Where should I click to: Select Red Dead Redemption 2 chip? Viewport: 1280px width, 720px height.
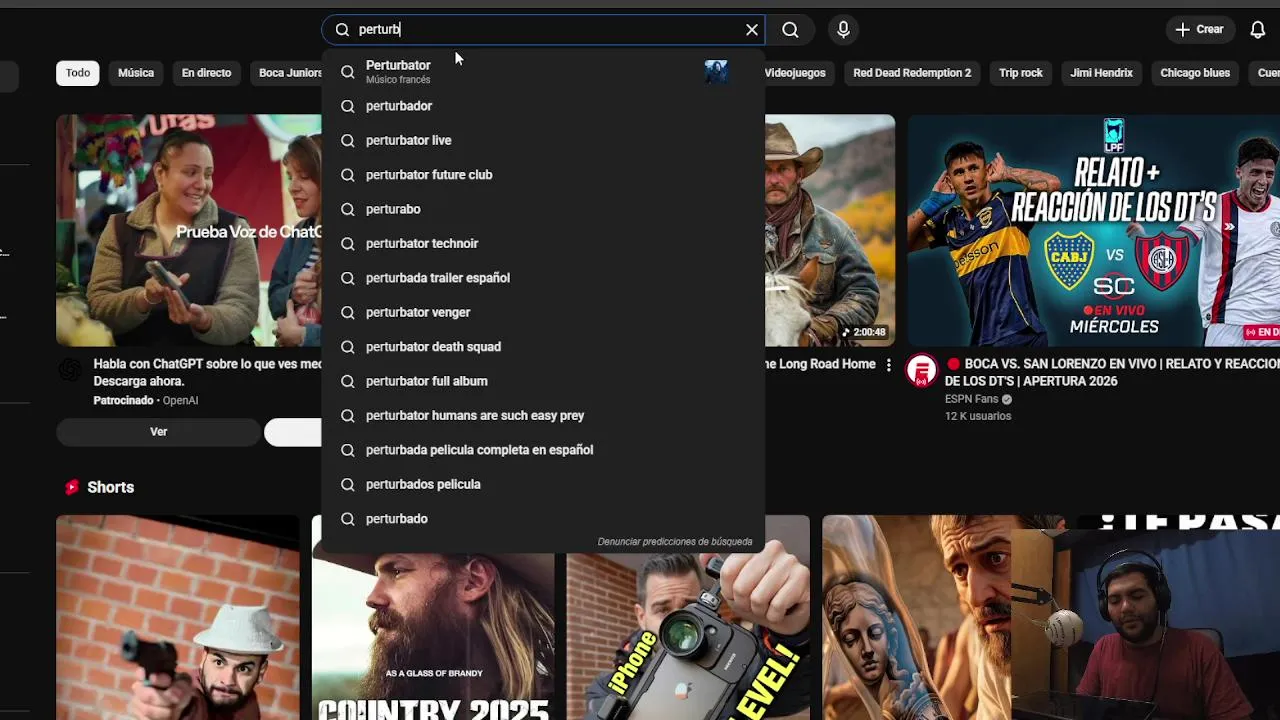pyautogui.click(x=912, y=73)
